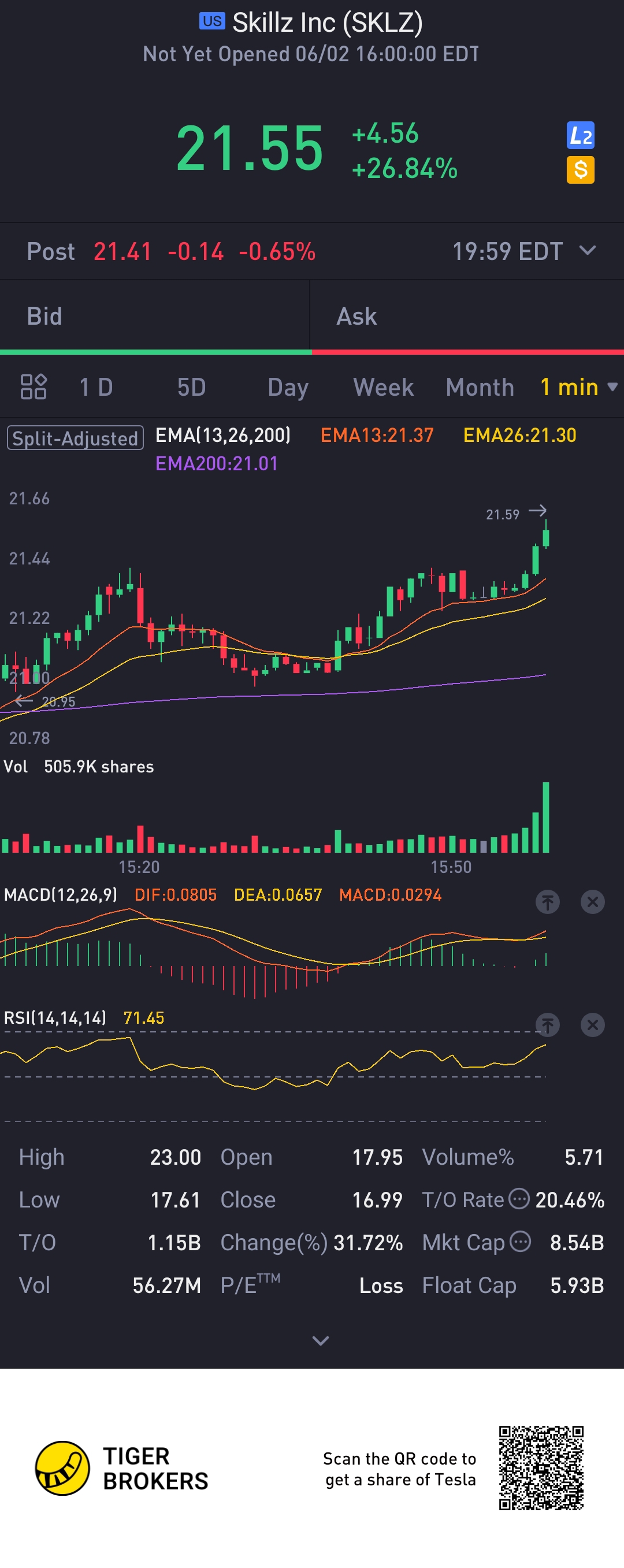Tap the 15:50 time axis label
This screenshot has height=1568, width=624.
click(451, 867)
